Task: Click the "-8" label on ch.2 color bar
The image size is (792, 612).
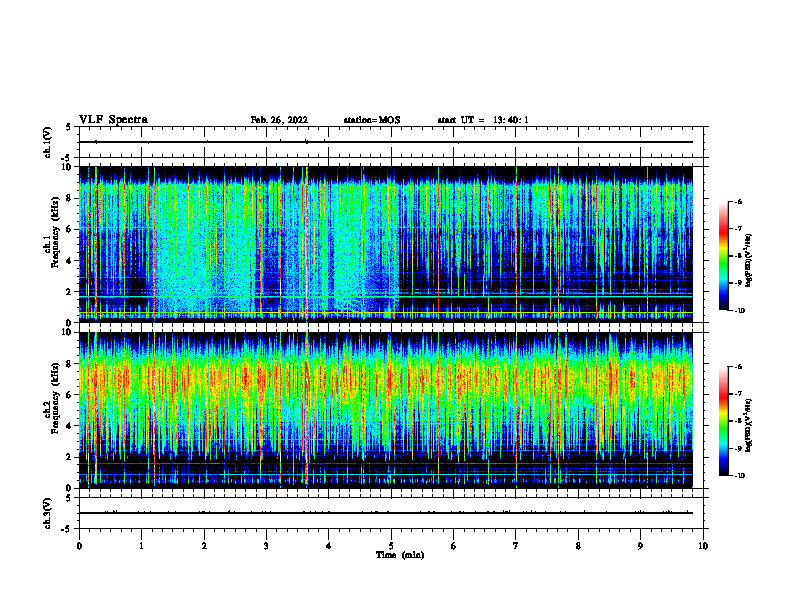Action: click(x=738, y=421)
